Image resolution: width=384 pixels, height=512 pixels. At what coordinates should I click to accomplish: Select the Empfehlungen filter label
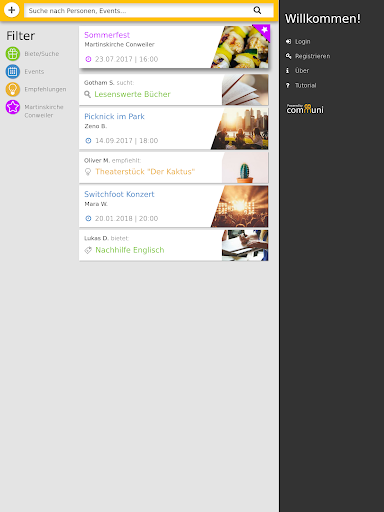(x=45, y=89)
